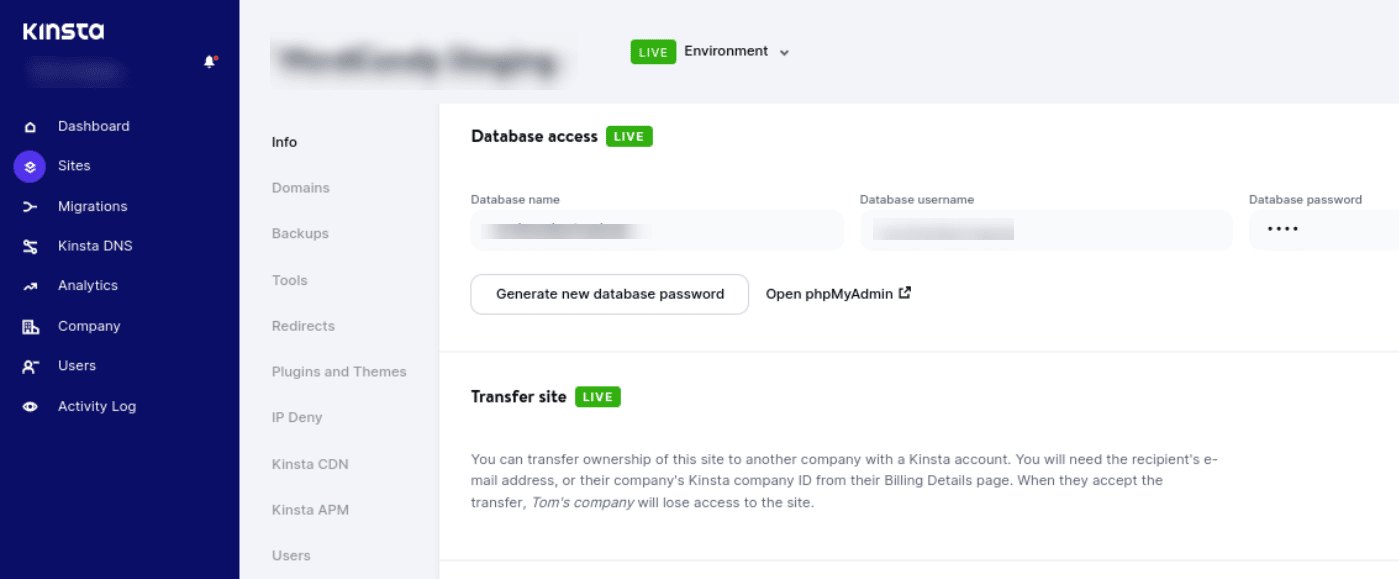Switch to Plugins and Themes
Image resolution: width=1399 pixels, height=579 pixels.
pos(339,371)
